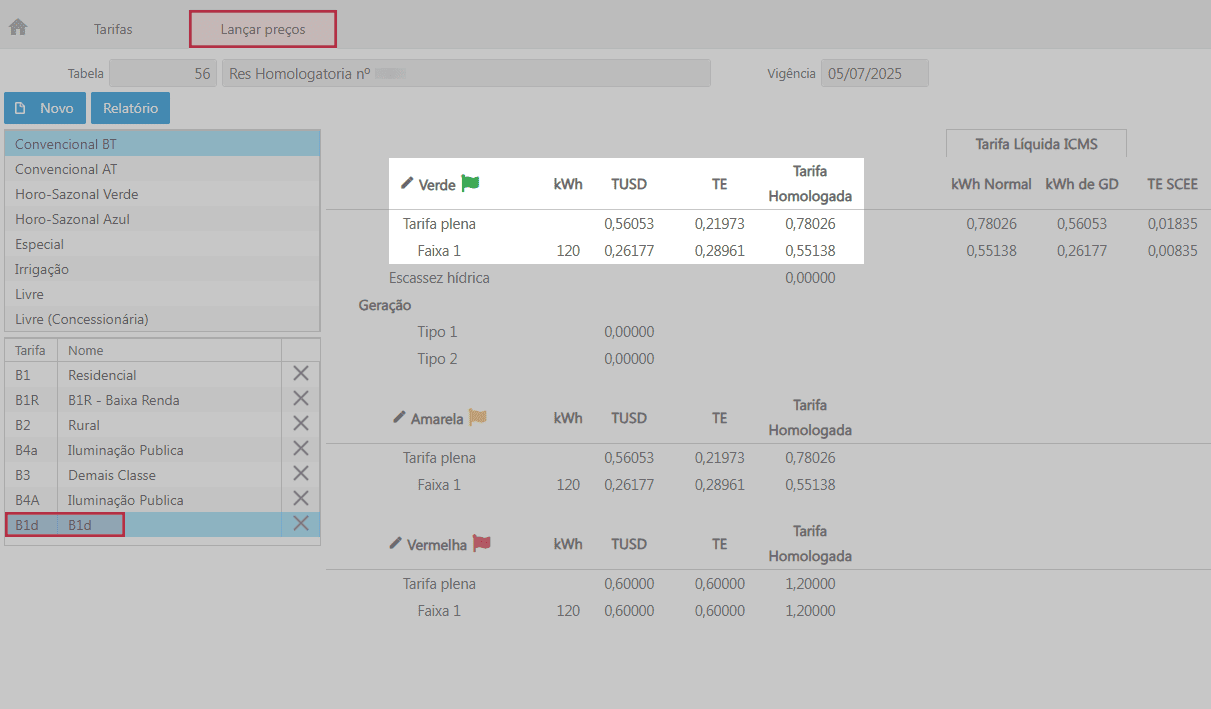Switch to the Lançar preços tab
The height and width of the screenshot is (709, 1211).
pyautogui.click(x=263, y=29)
